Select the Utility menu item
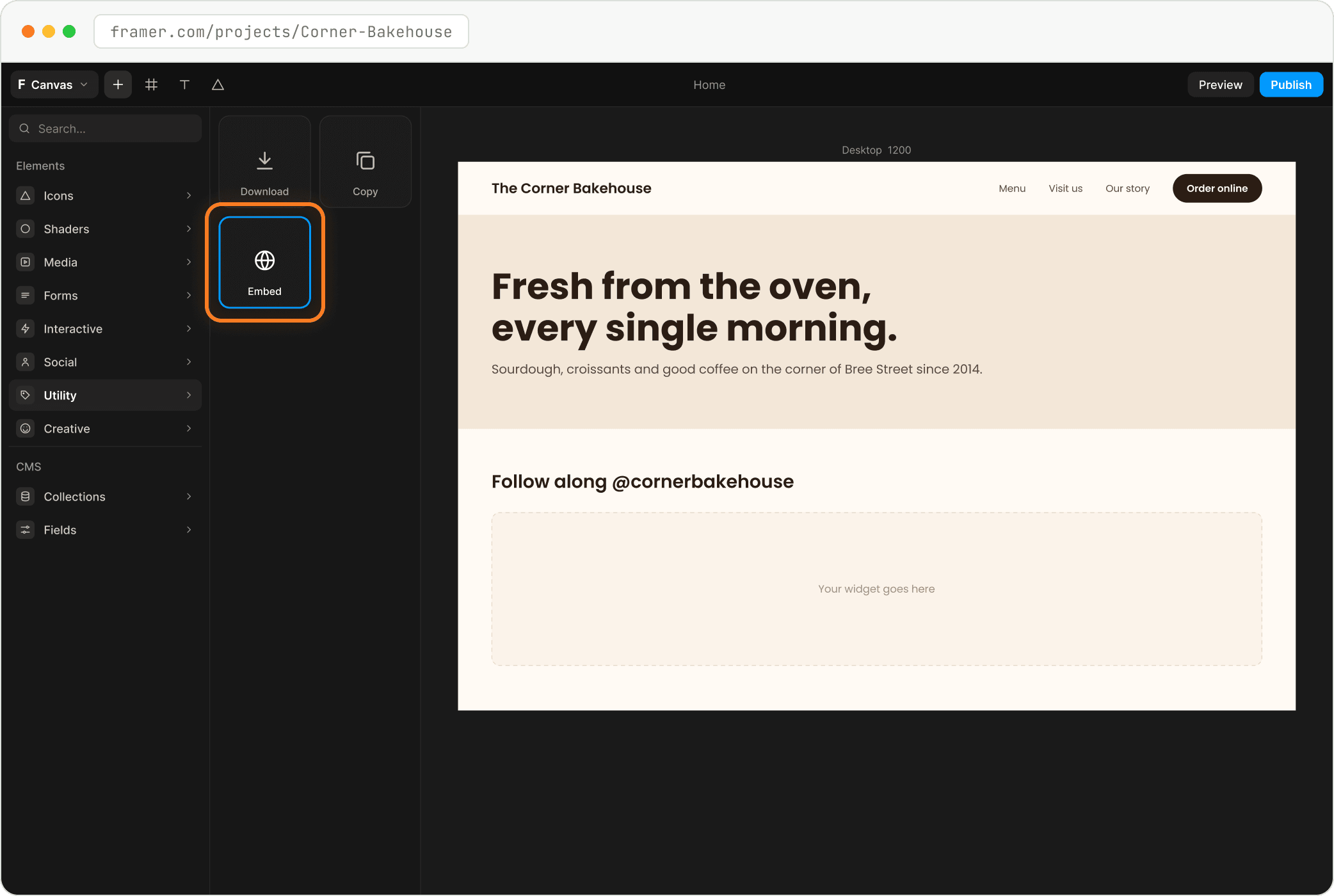 [x=106, y=396]
